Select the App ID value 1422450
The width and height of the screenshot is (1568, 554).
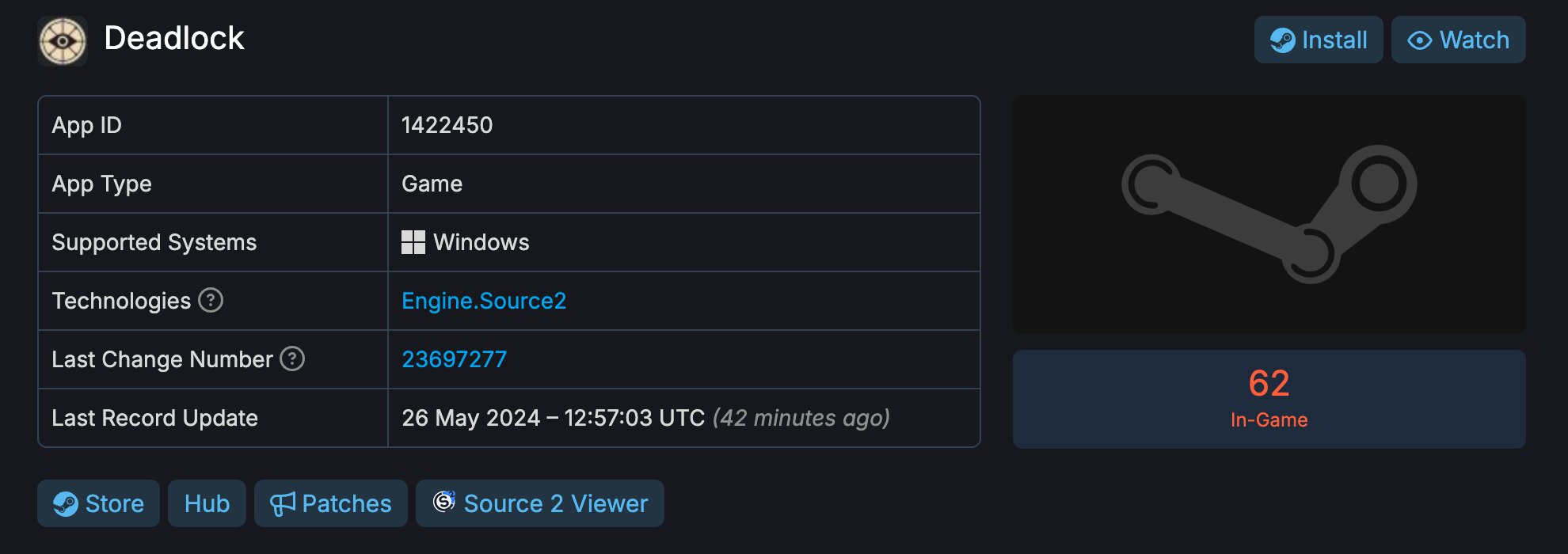pos(447,125)
